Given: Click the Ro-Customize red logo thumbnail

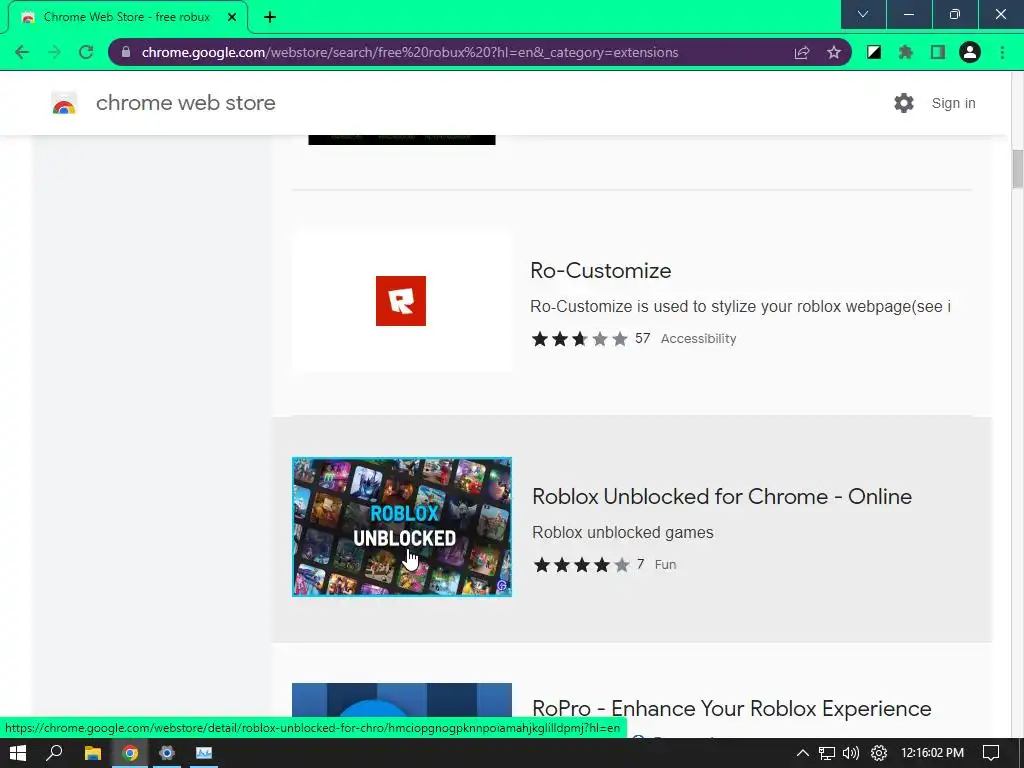Looking at the screenshot, I should [x=401, y=301].
